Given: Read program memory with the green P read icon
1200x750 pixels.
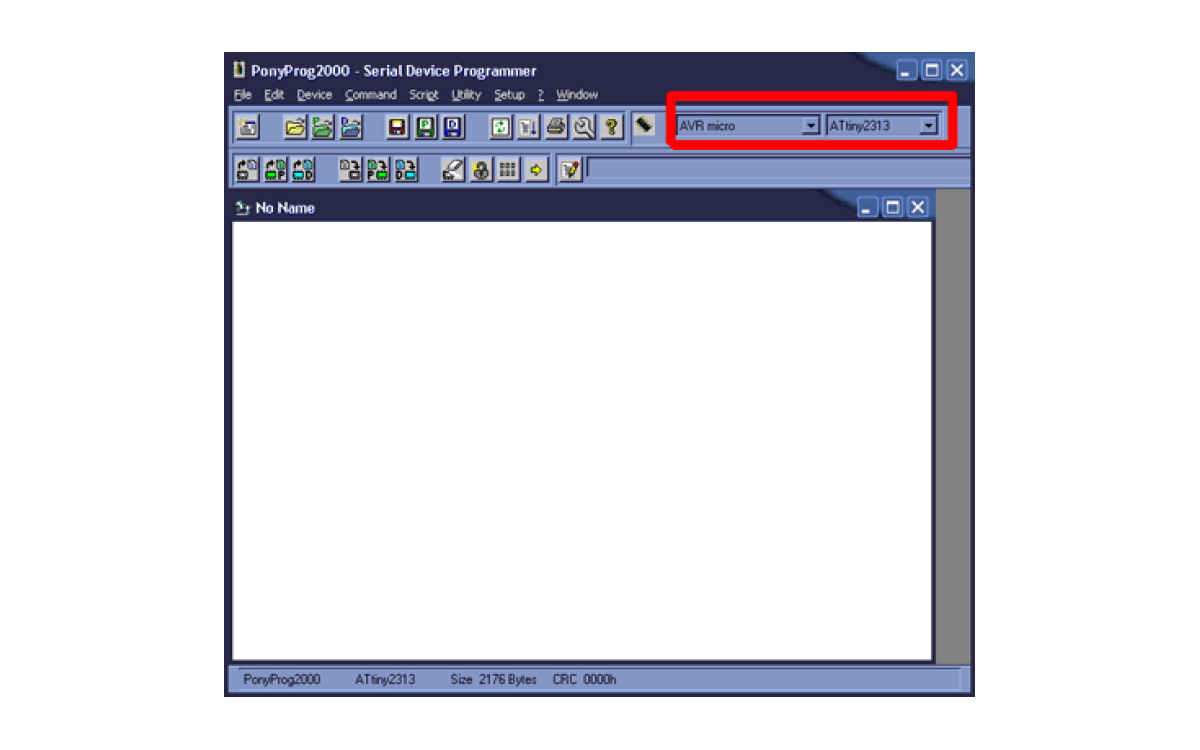Looking at the screenshot, I should (x=275, y=170).
